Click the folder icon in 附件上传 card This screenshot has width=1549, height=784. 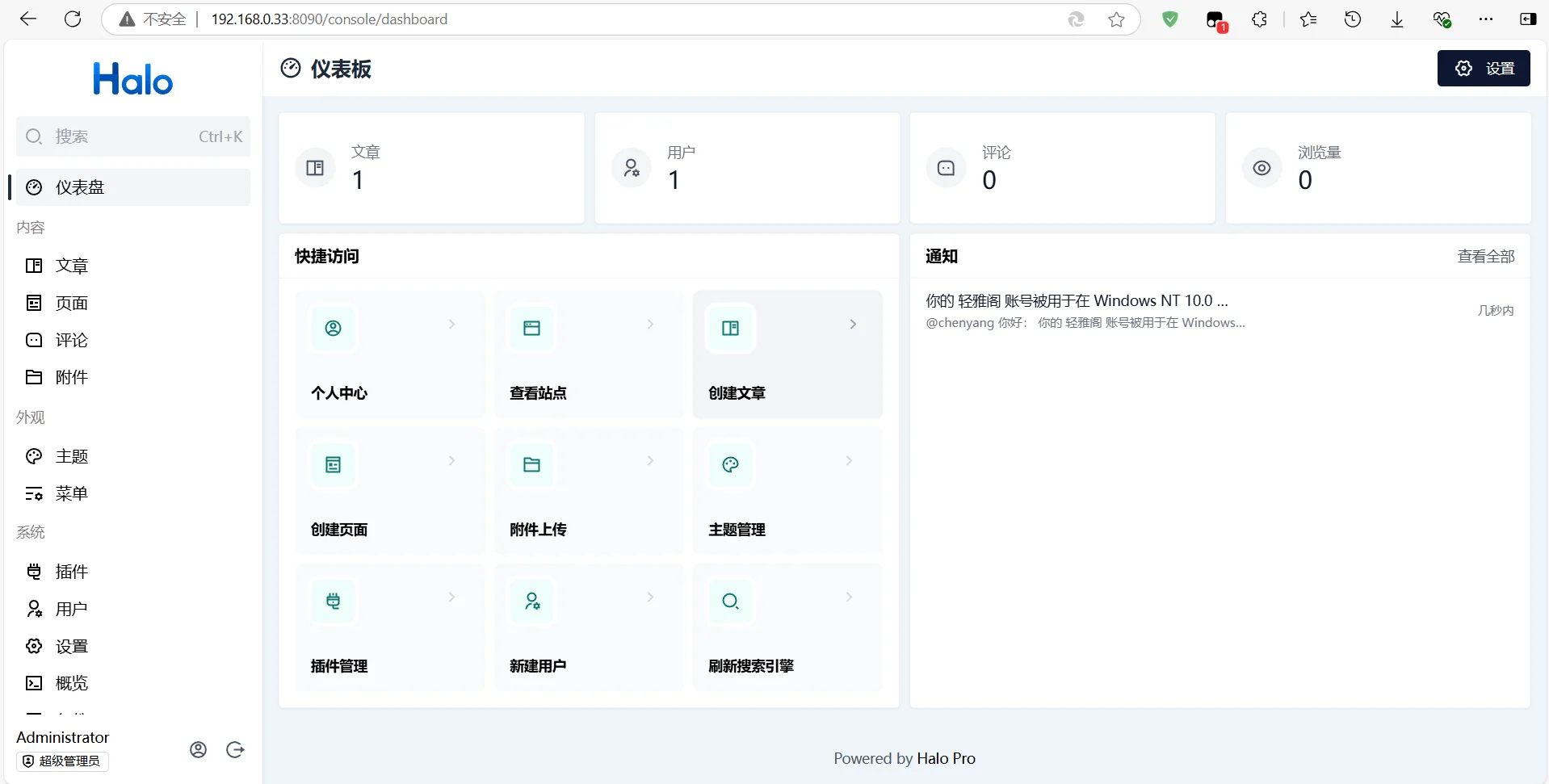[531, 465]
